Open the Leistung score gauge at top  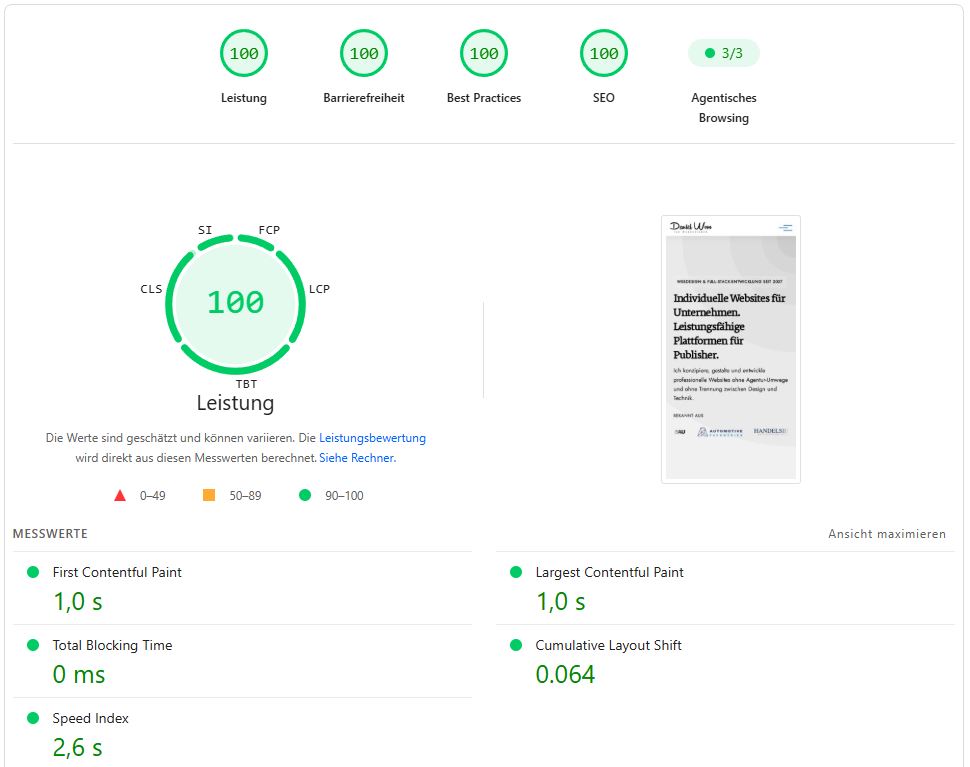pyautogui.click(x=244, y=53)
